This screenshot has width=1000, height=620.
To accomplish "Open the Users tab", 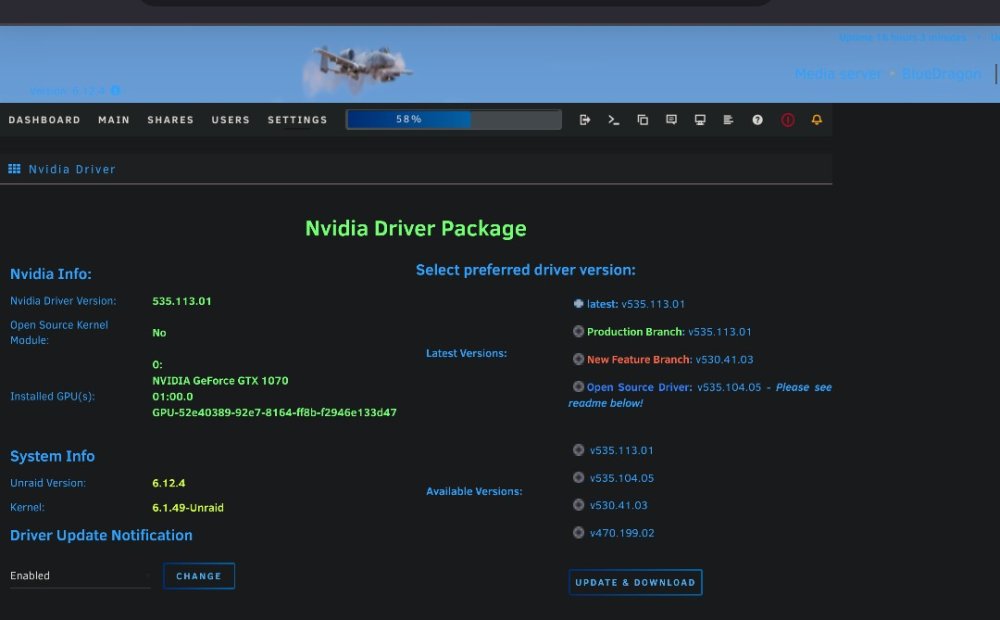I will [x=231, y=120].
